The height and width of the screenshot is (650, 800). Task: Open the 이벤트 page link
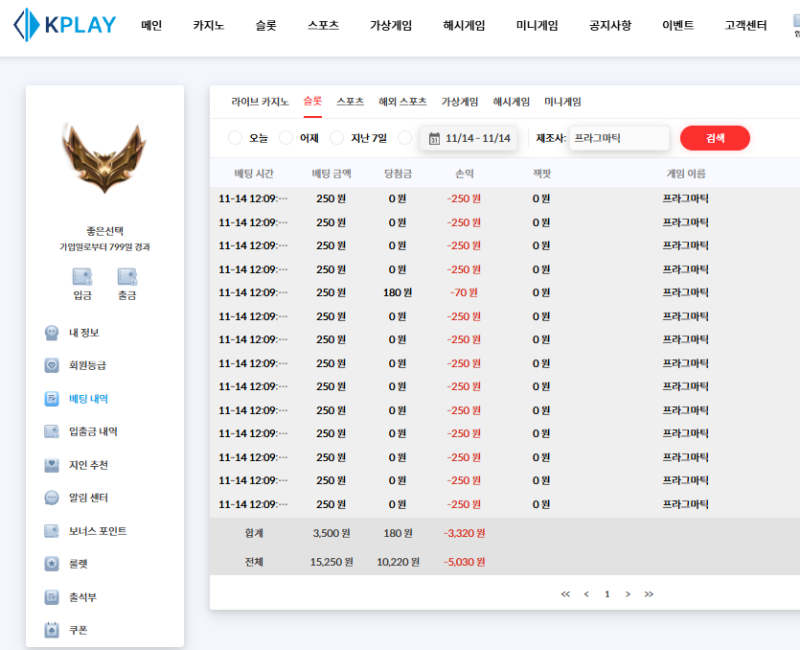pyautogui.click(x=677, y=25)
